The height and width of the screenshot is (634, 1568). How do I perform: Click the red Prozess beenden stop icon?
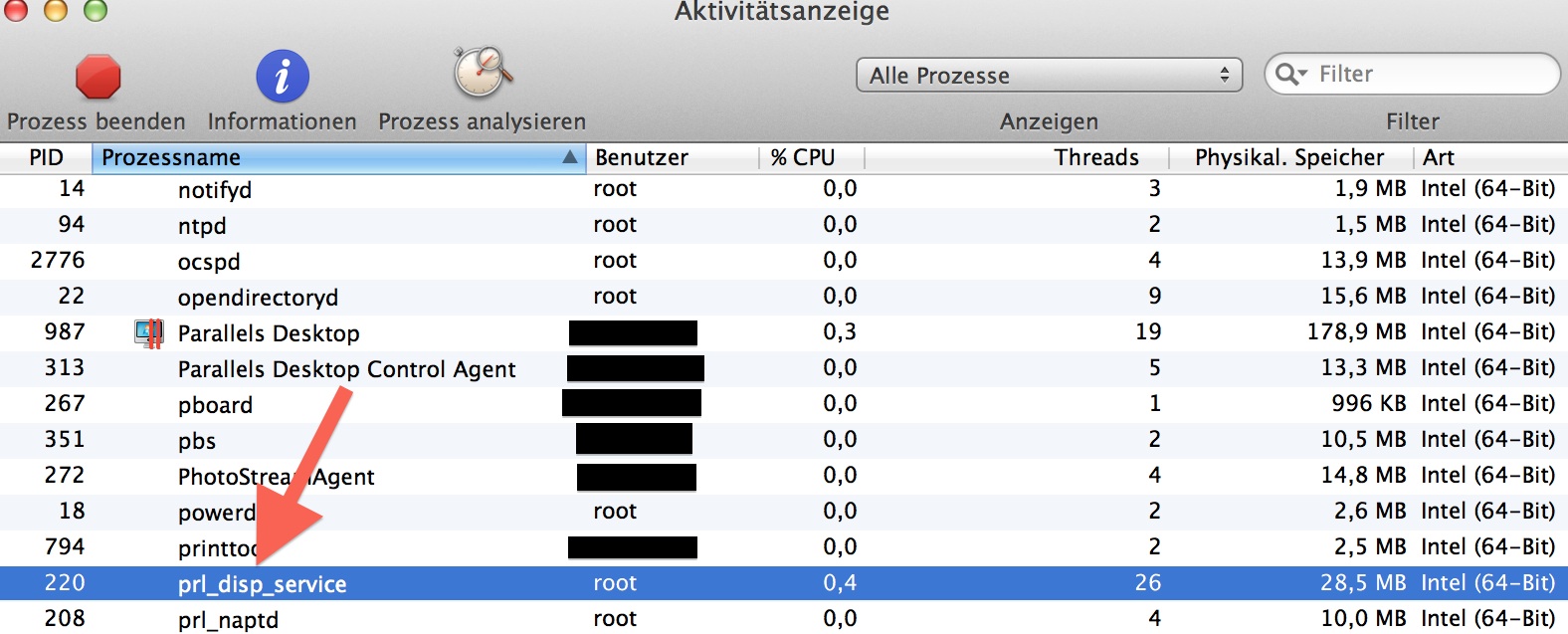pos(98,77)
